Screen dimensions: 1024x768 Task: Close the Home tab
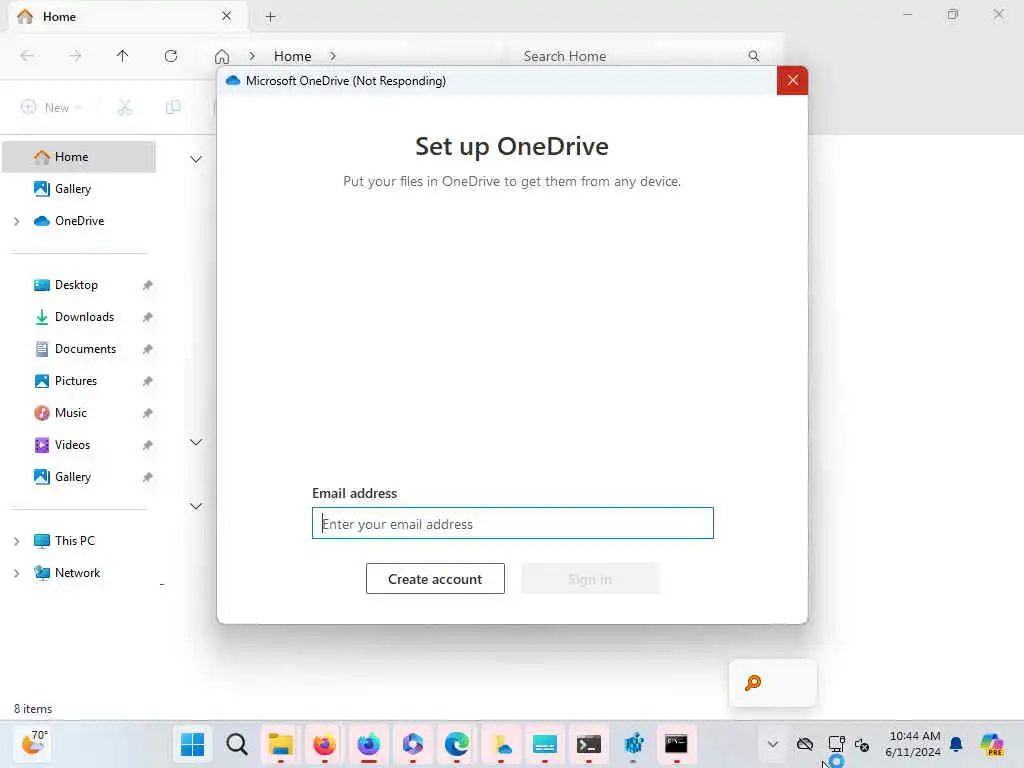click(x=227, y=16)
